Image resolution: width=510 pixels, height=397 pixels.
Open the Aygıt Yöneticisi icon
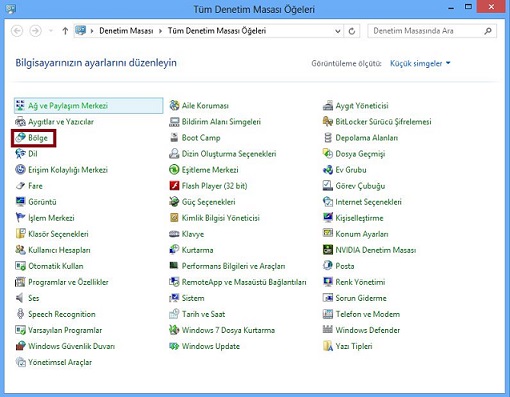tap(328, 105)
